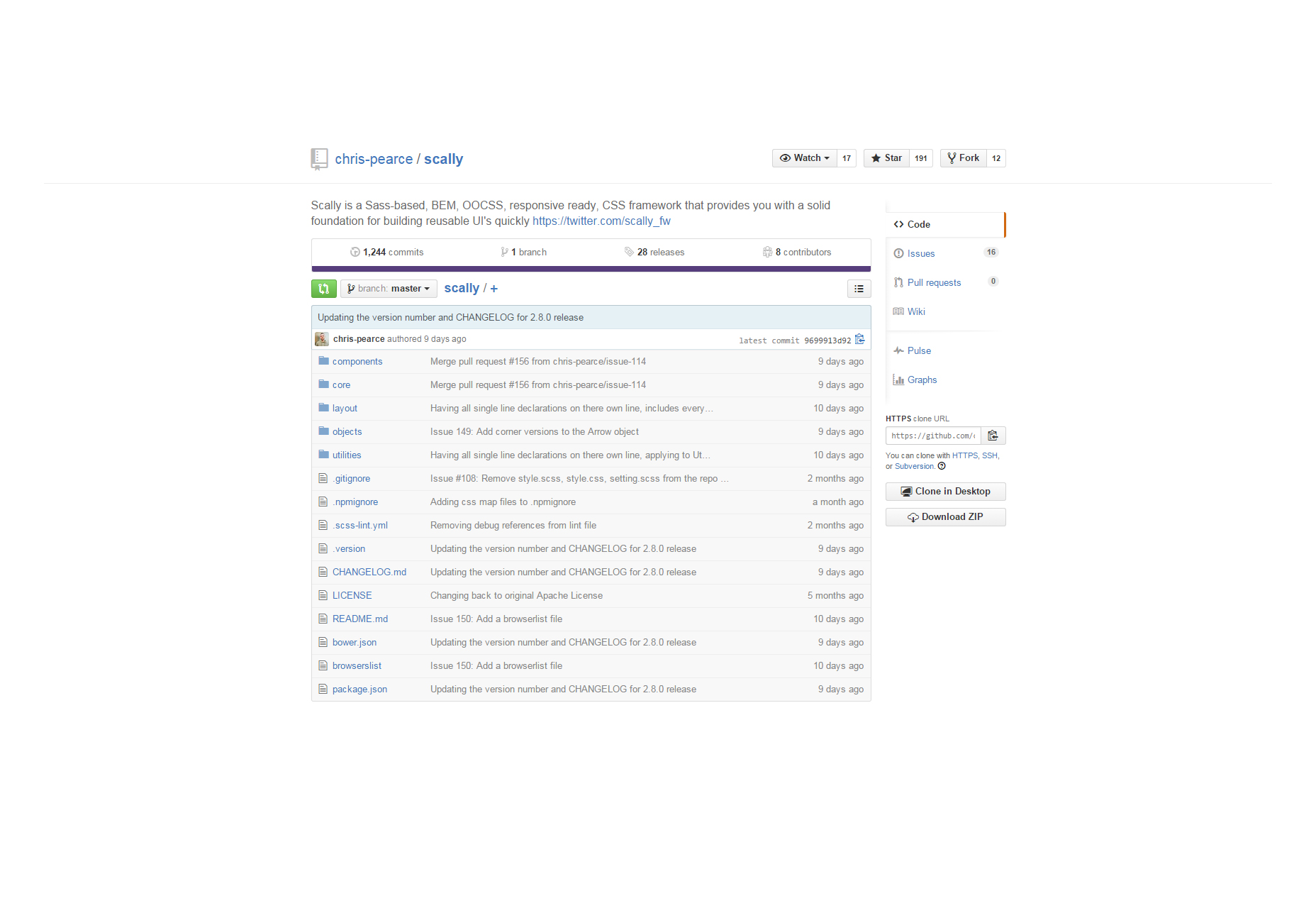
Task: Click the plus icon to create new file
Action: click(494, 289)
